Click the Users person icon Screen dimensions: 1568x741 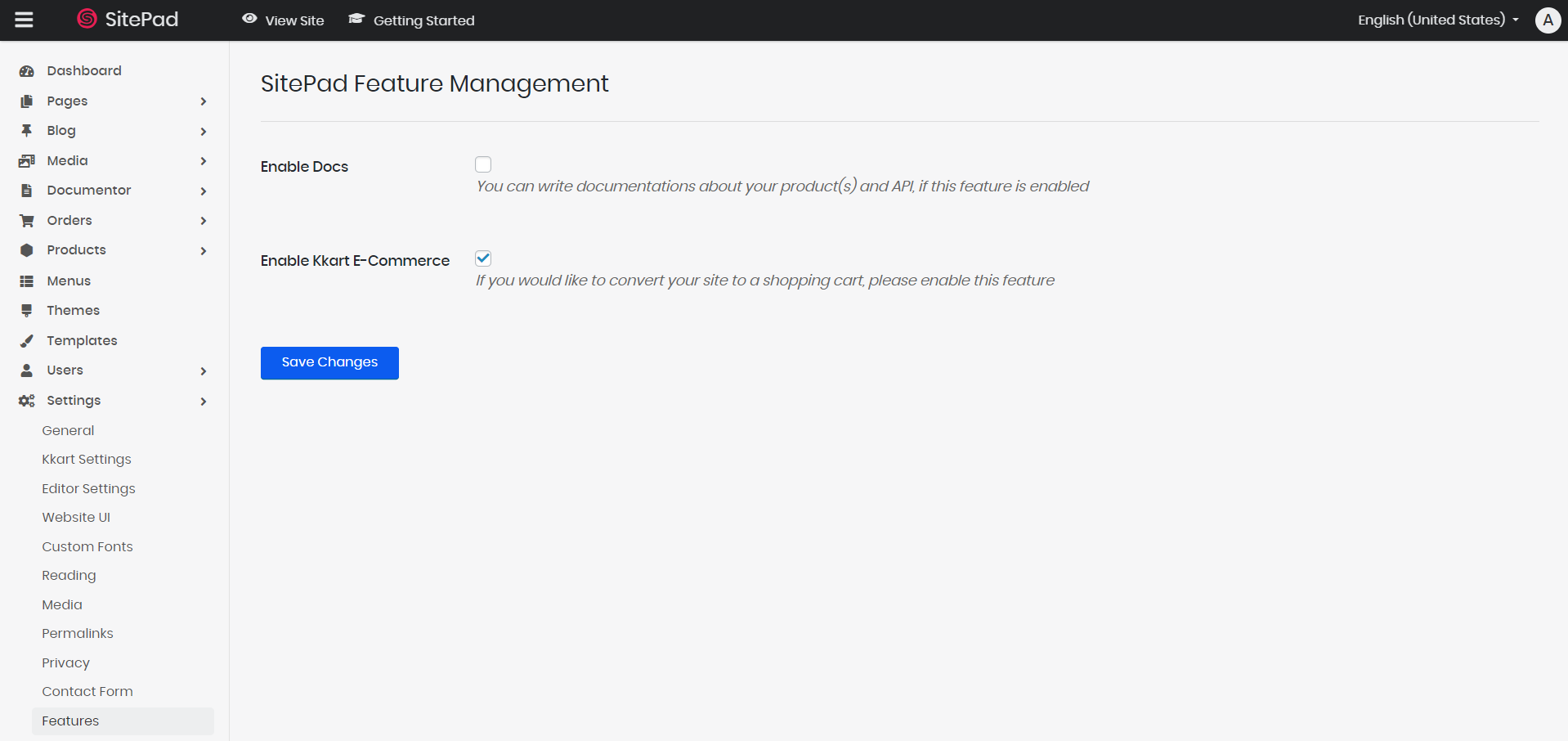coord(27,370)
